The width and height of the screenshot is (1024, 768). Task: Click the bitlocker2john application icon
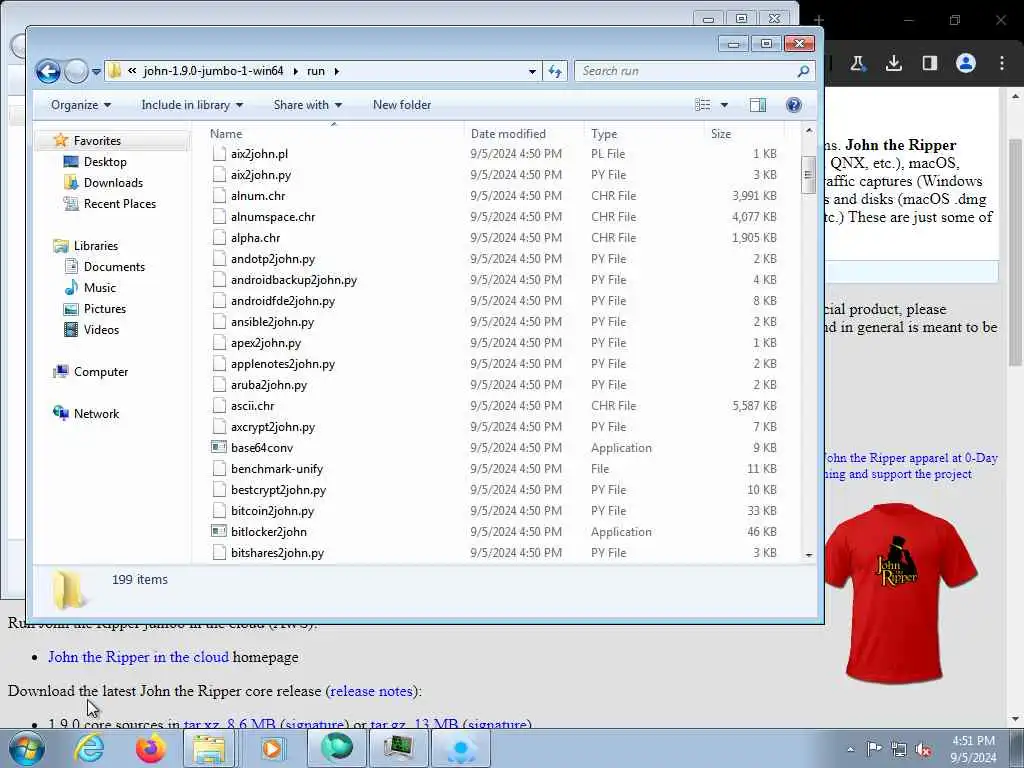click(x=219, y=532)
